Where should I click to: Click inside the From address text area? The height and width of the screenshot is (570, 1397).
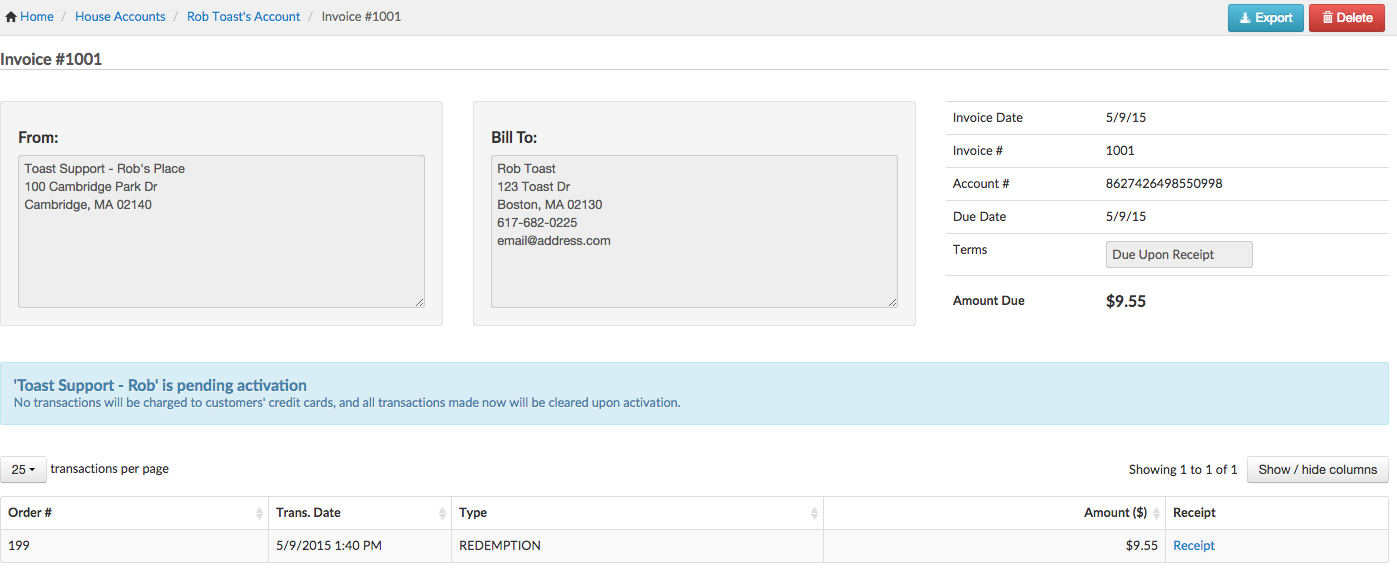tap(221, 240)
